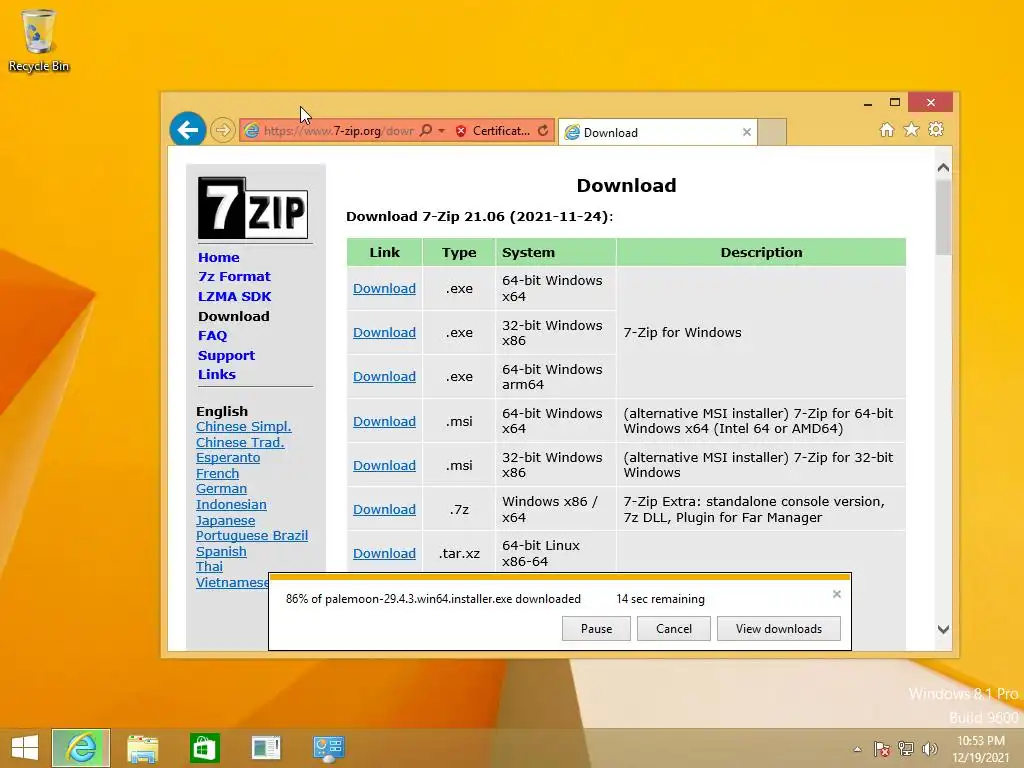Open the Tools gear menu

click(936, 129)
